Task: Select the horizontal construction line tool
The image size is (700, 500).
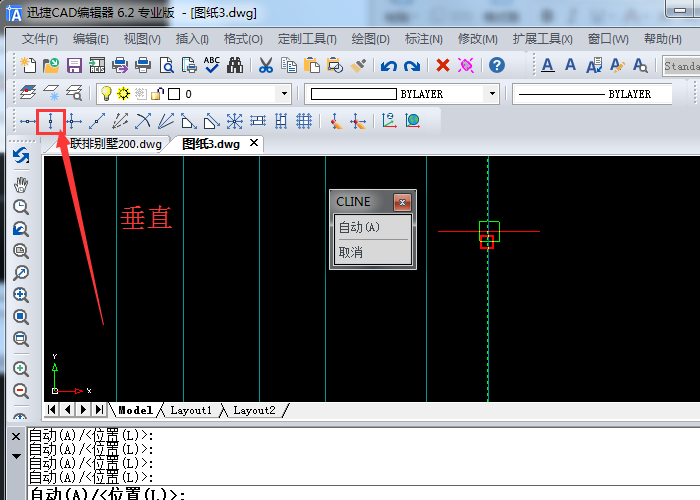Action: pos(28,121)
